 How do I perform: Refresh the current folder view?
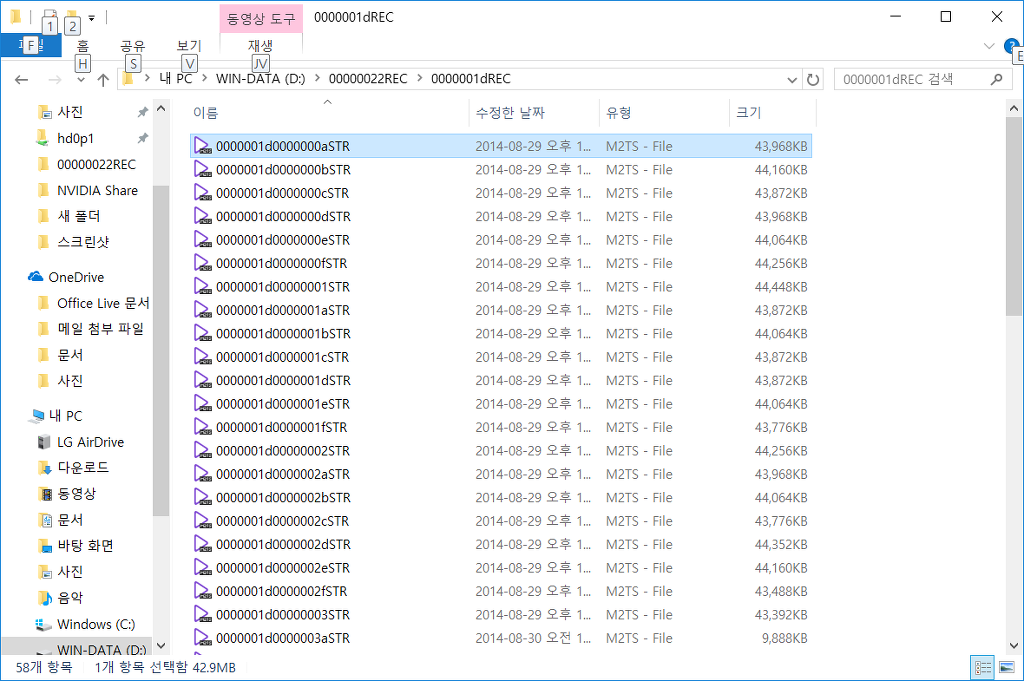813,80
